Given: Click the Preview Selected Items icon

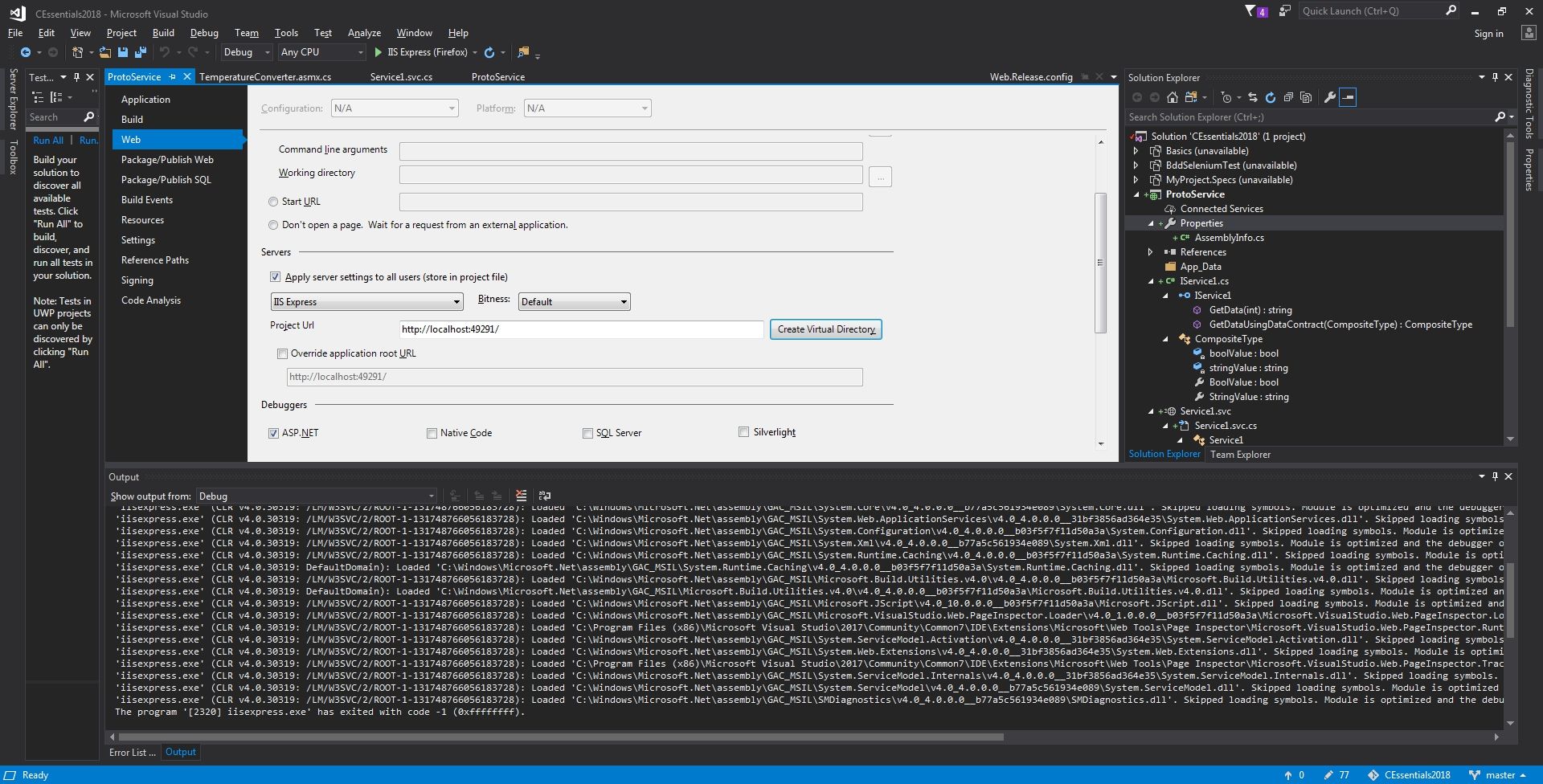Looking at the screenshot, I should (x=1348, y=97).
